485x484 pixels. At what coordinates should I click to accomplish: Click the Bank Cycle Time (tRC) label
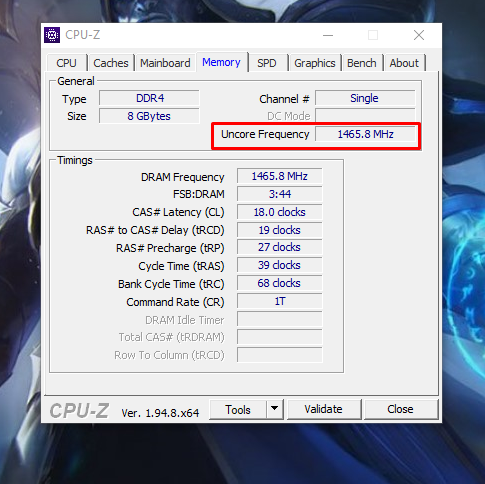click(x=171, y=284)
